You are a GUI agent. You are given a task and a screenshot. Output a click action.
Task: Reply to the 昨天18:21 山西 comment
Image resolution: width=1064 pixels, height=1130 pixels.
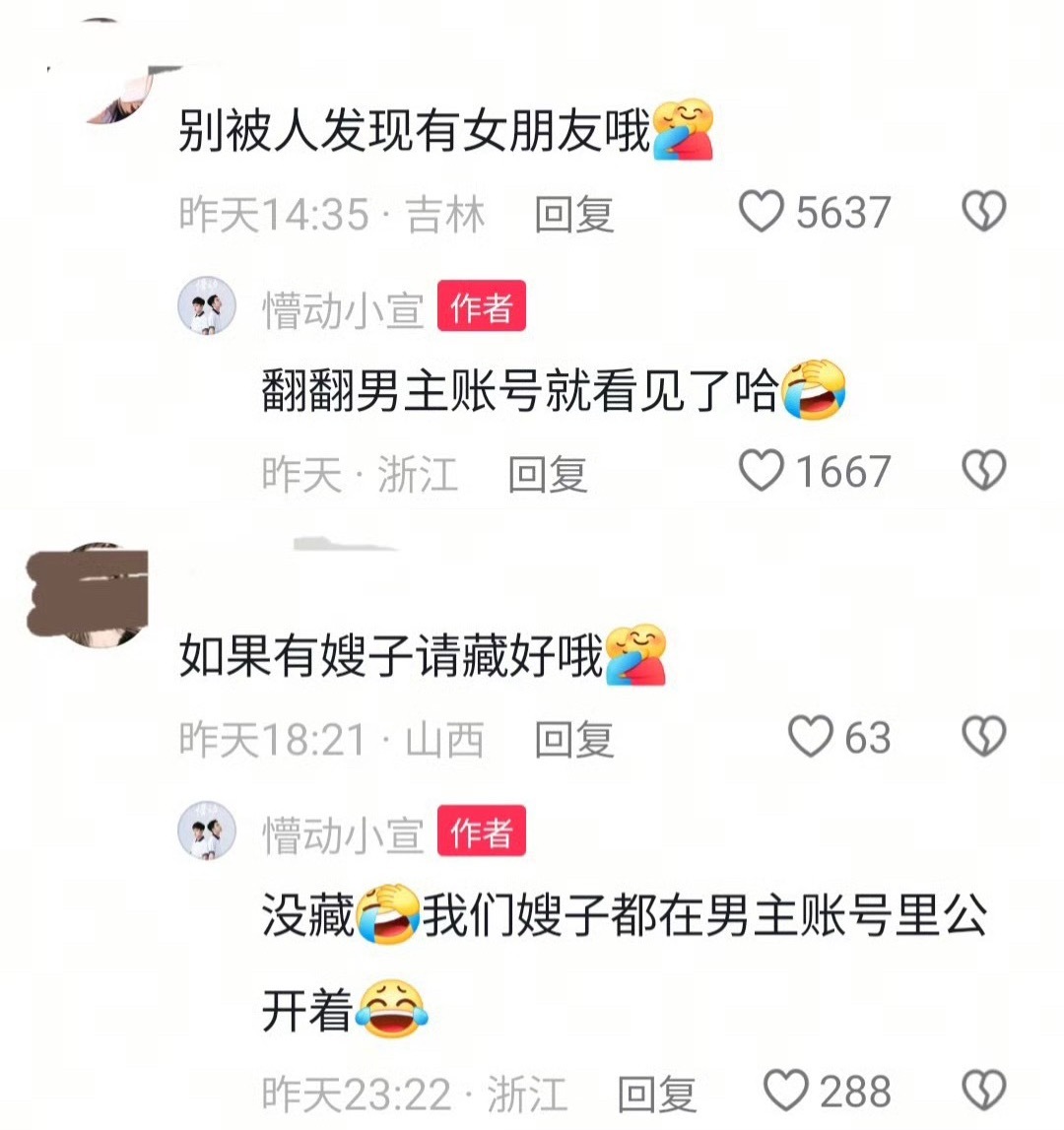pos(573,740)
